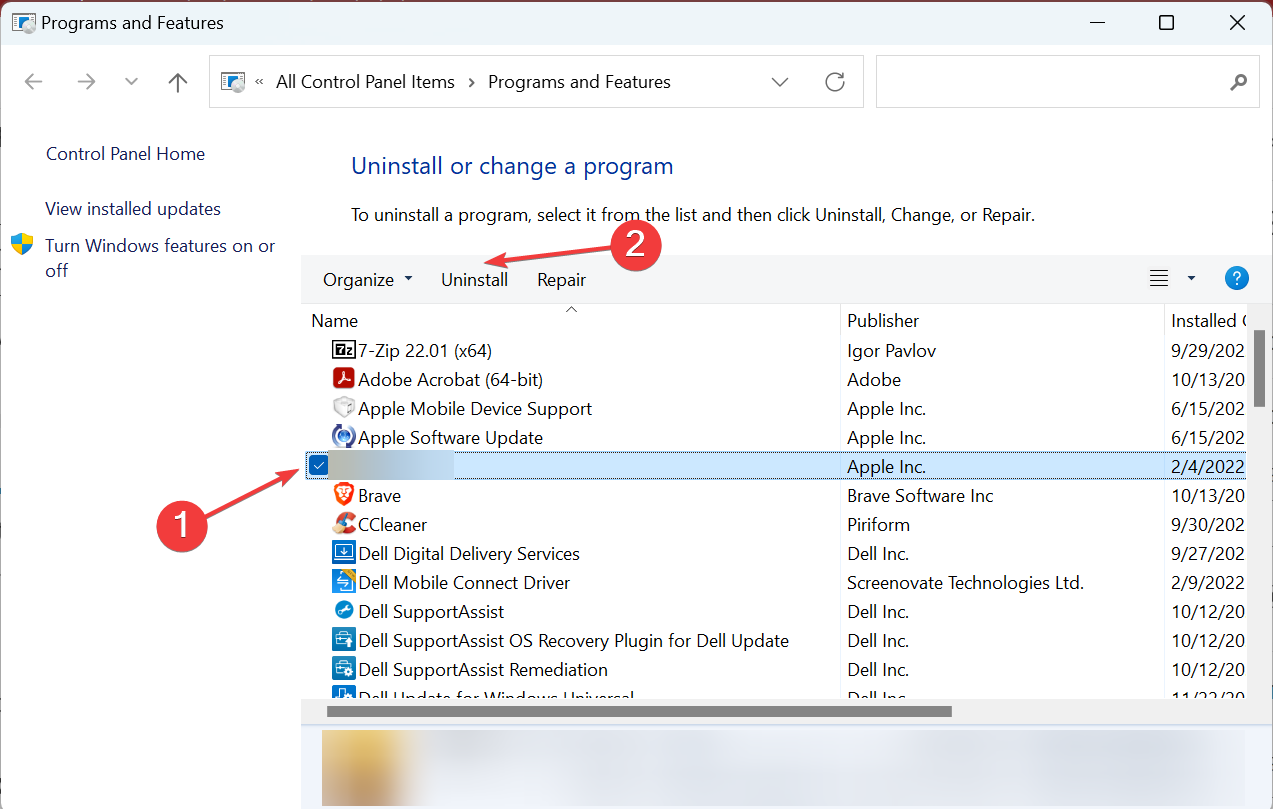Click the Control Panel icon in address bar
Viewport: 1273px width, 809px height.
pos(232,82)
